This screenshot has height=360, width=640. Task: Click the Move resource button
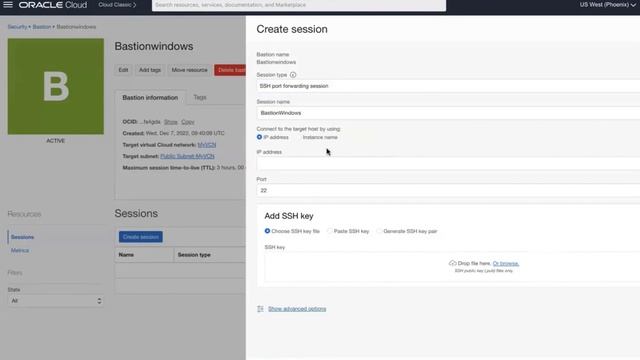point(189,70)
